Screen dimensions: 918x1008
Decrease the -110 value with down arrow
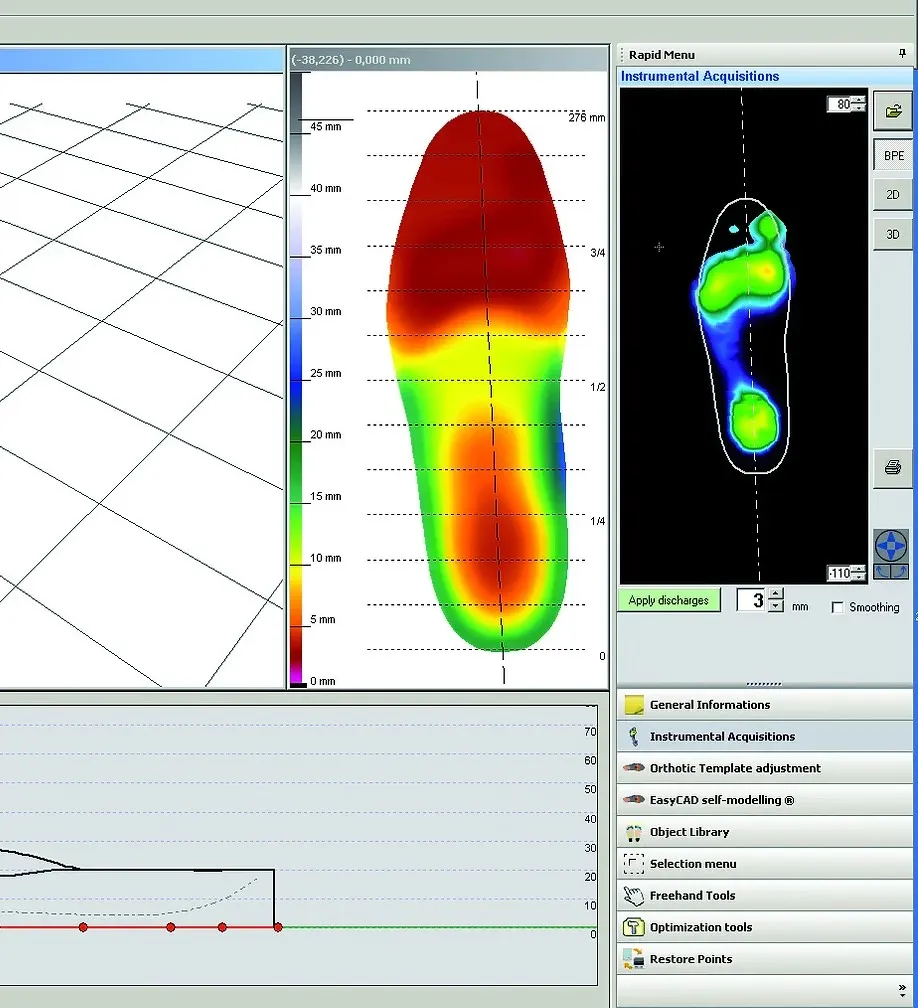[860, 577]
